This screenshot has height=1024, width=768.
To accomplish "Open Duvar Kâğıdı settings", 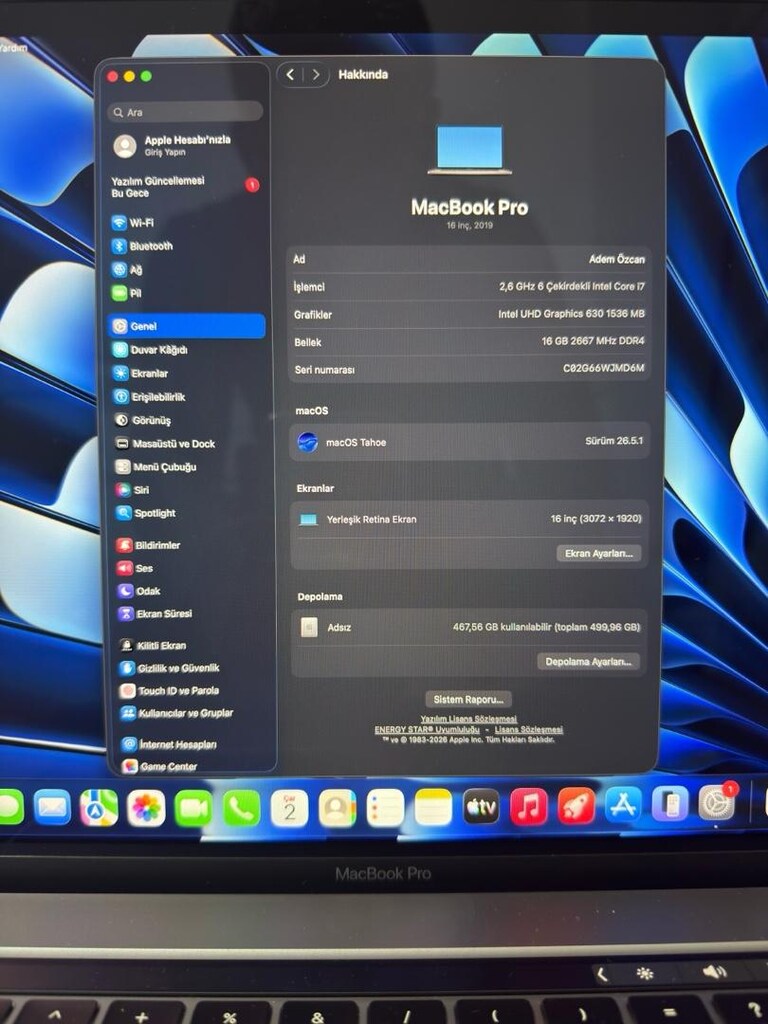I will coord(150,350).
